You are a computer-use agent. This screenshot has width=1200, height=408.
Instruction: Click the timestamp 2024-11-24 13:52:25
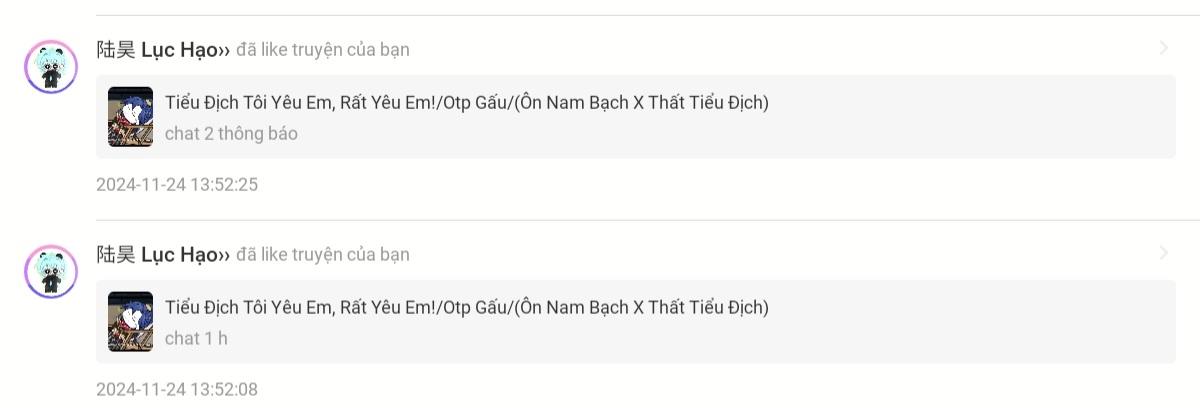(x=177, y=185)
